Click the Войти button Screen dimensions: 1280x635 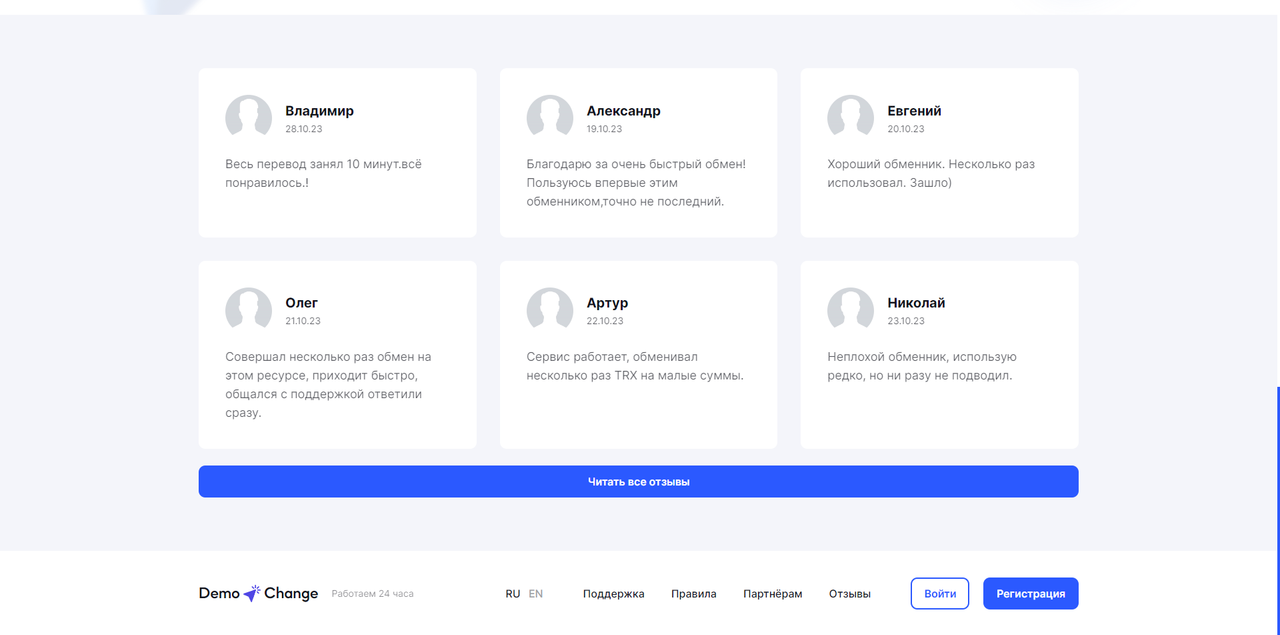[x=939, y=593]
